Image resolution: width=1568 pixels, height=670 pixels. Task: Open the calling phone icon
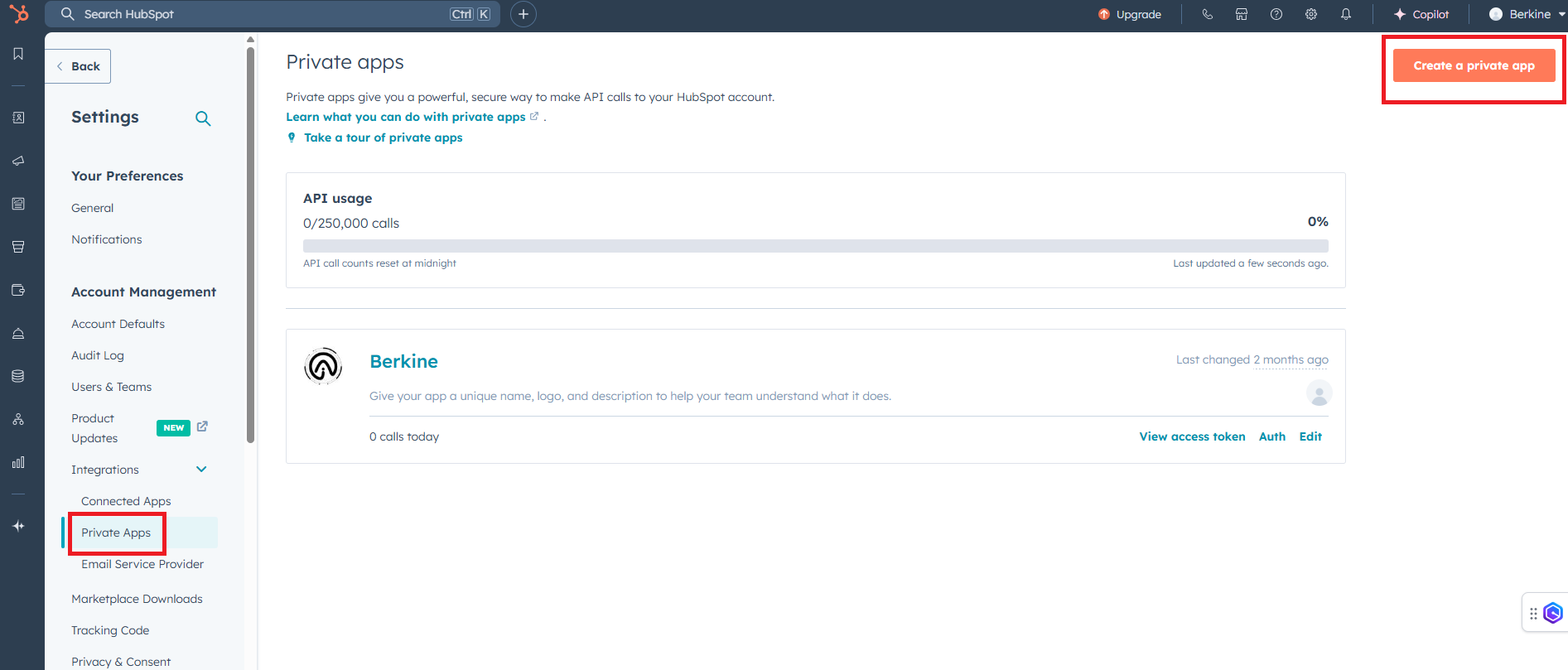1207,14
